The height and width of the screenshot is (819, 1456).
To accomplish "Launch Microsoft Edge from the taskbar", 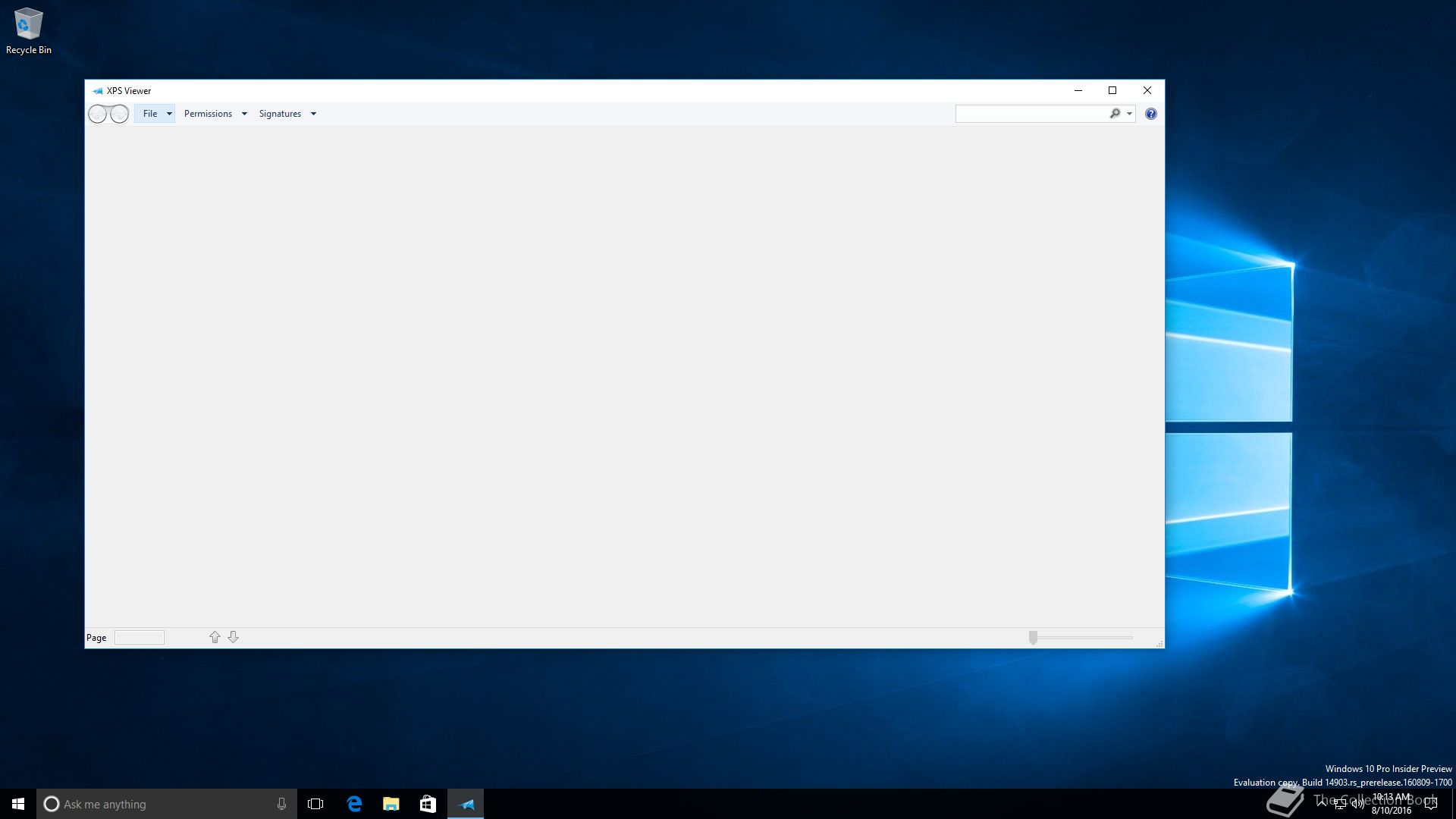I will click(354, 804).
